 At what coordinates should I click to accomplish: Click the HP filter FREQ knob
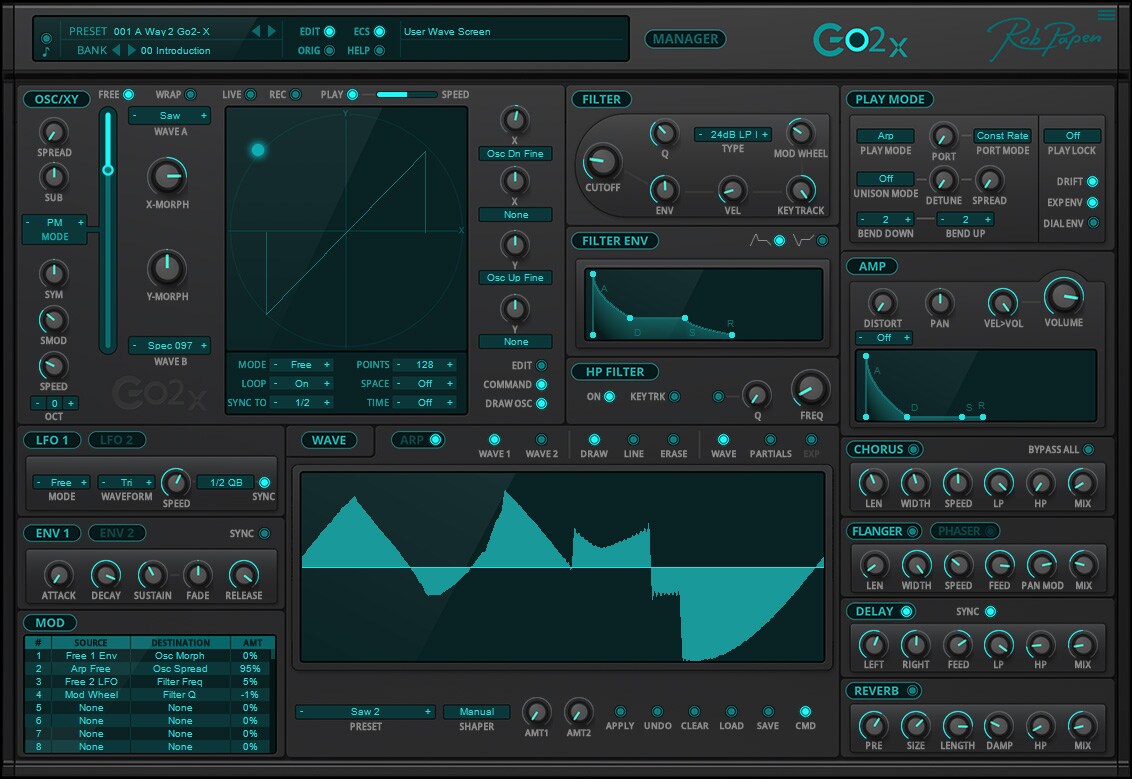(811, 390)
